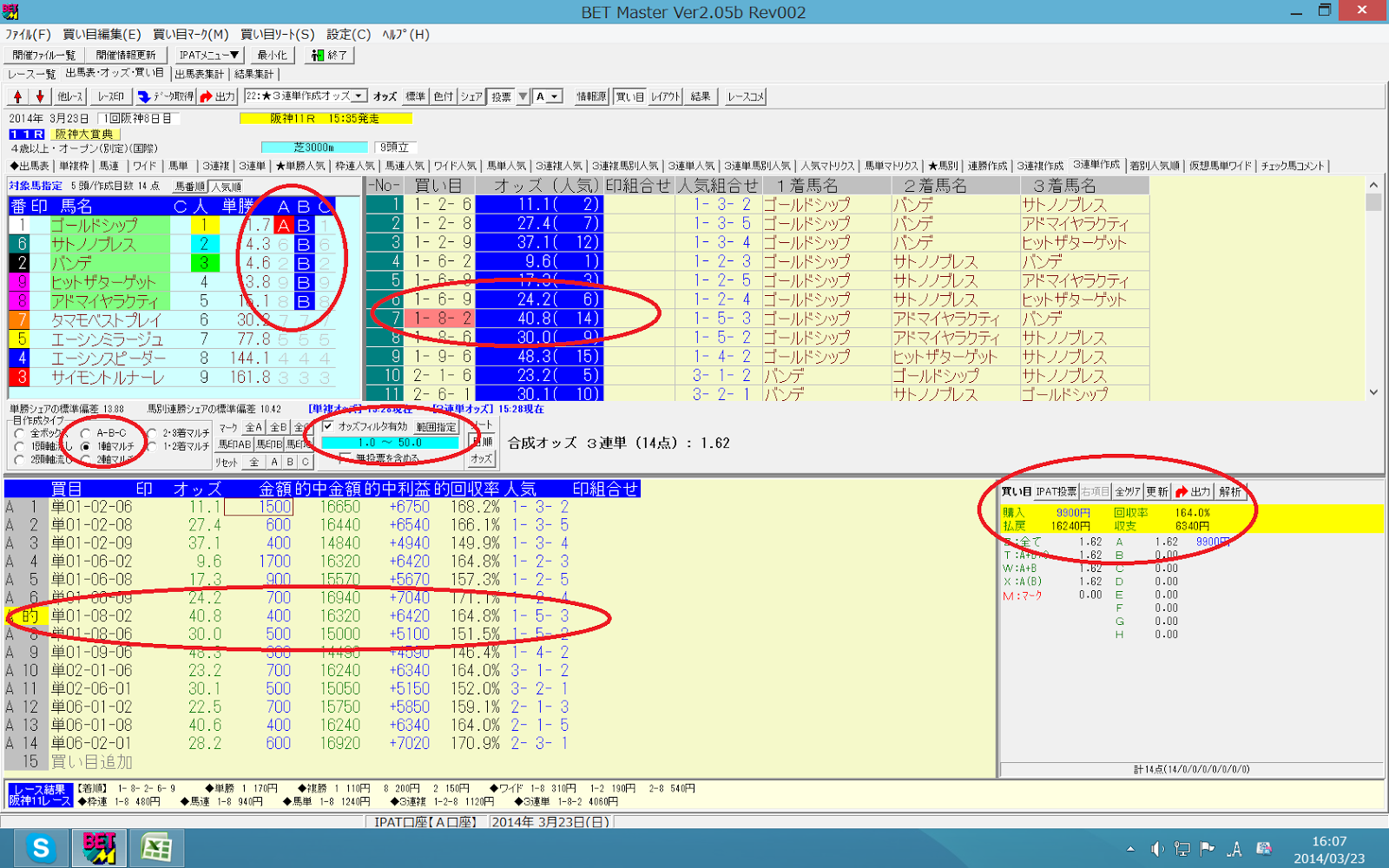
Task: Click the cyan 芝3000m label
Action: point(313,148)
